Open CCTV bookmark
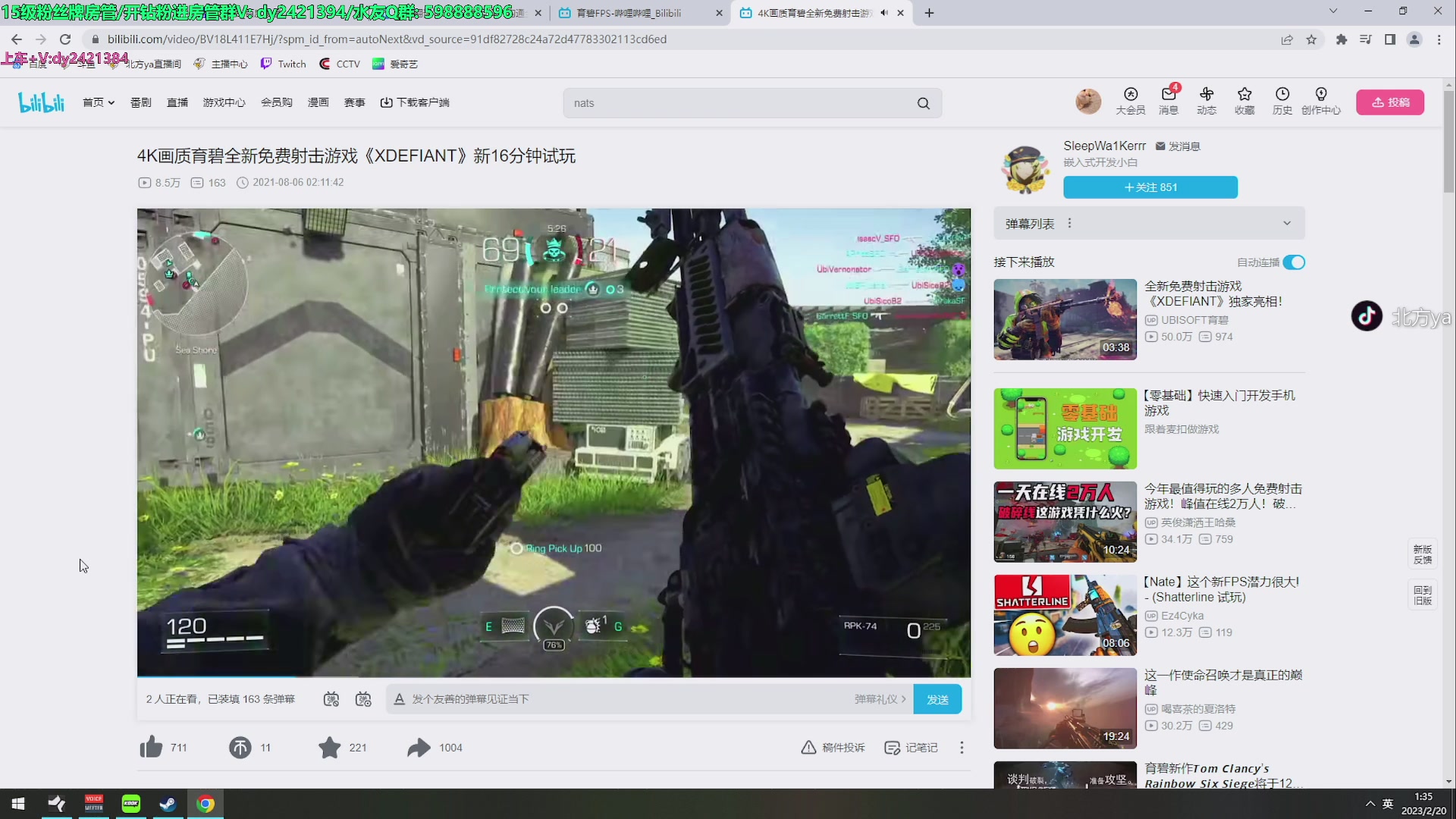Viewport: 1456px width, 819px height. [340, 64]
